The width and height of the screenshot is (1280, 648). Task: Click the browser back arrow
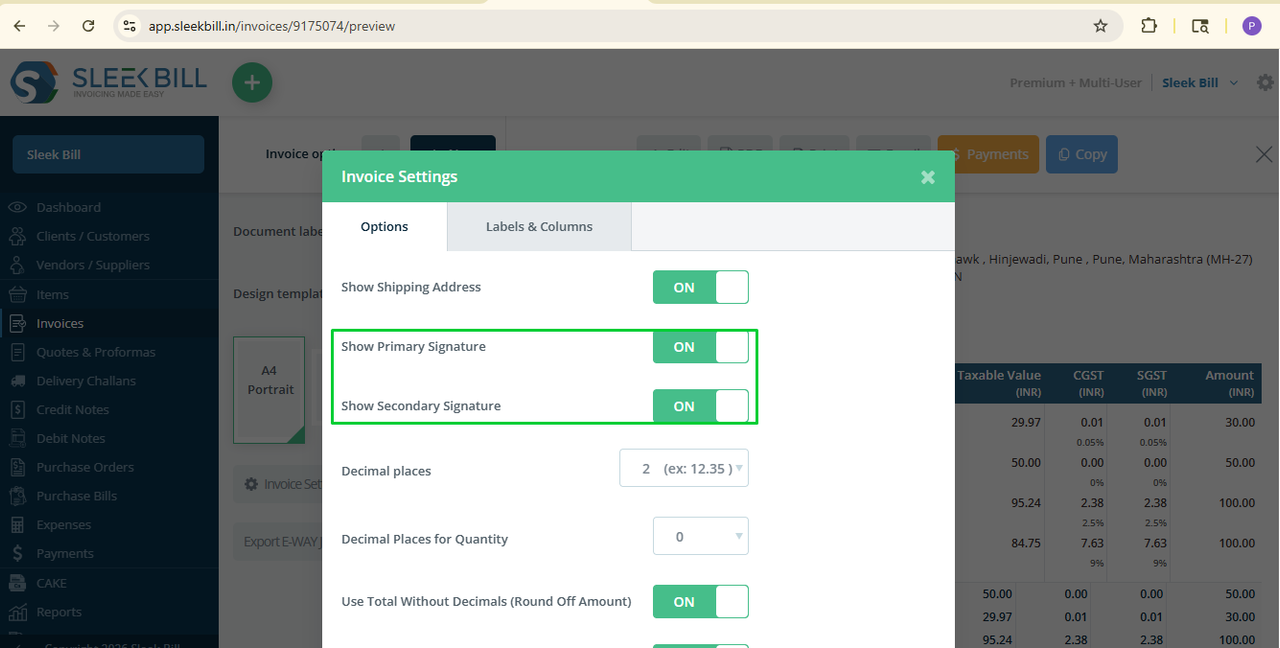19,26
